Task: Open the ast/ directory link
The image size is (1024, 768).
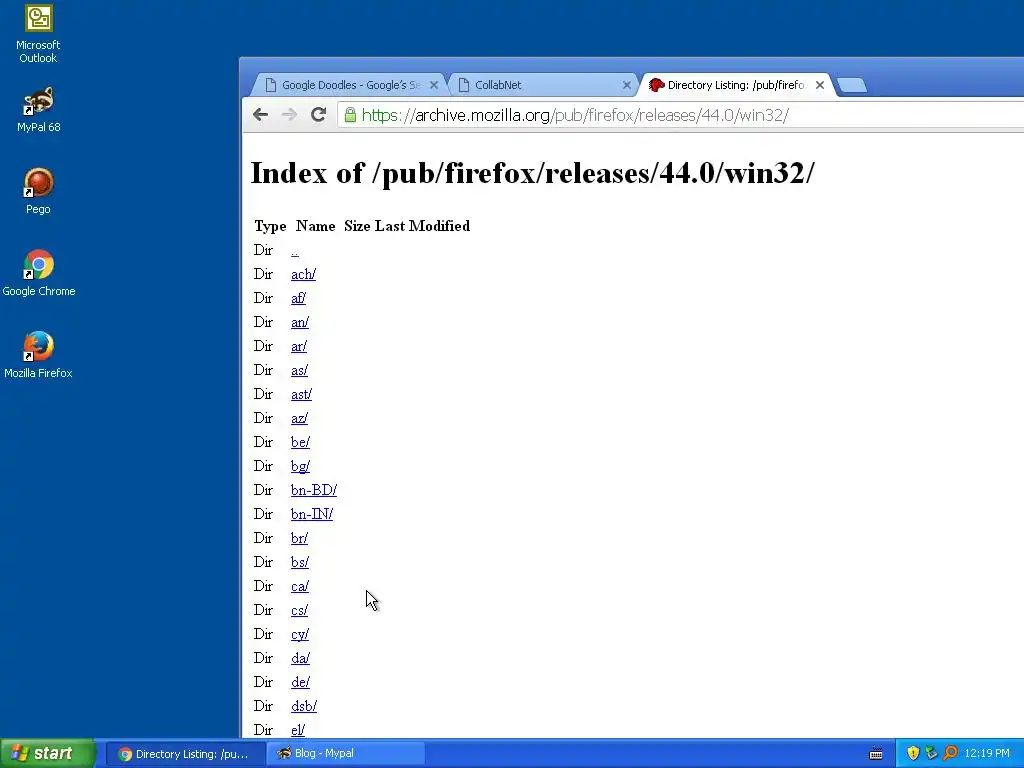Action: point(301,394)
